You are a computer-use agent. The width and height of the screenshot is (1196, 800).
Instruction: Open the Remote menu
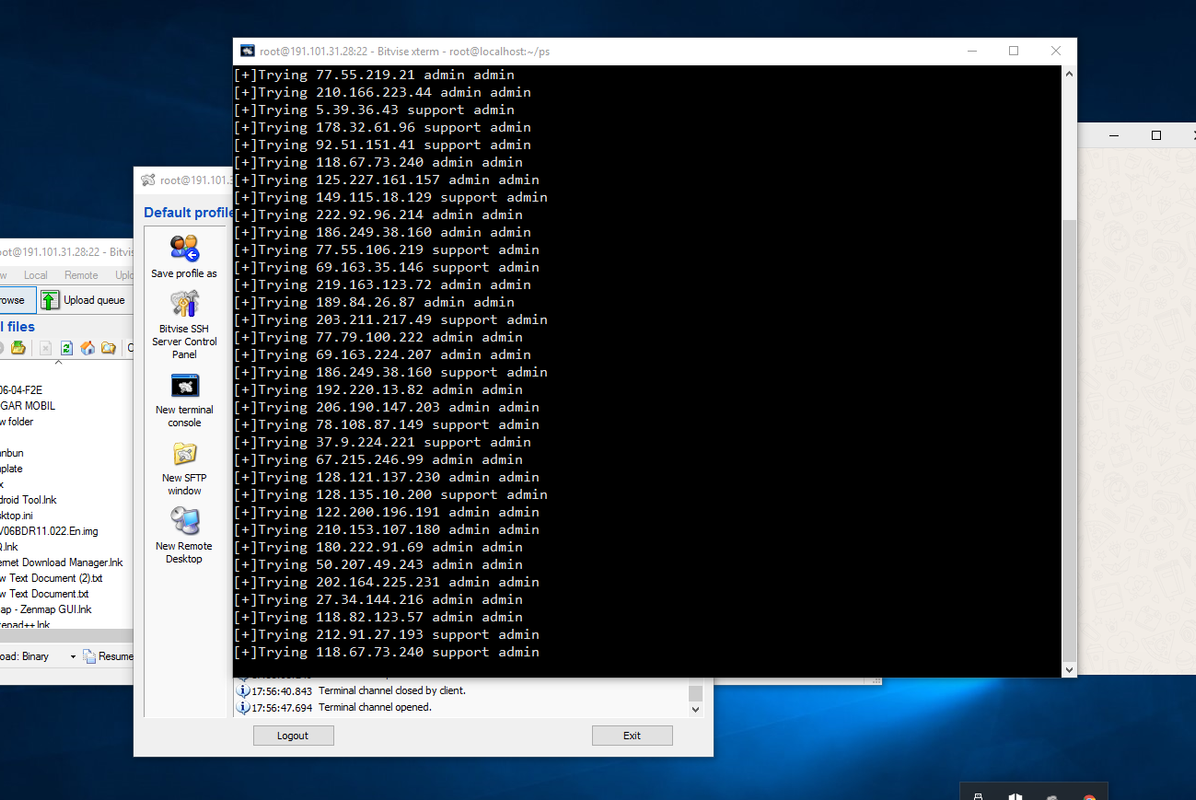pyautogui.click(x=80, y=274)
